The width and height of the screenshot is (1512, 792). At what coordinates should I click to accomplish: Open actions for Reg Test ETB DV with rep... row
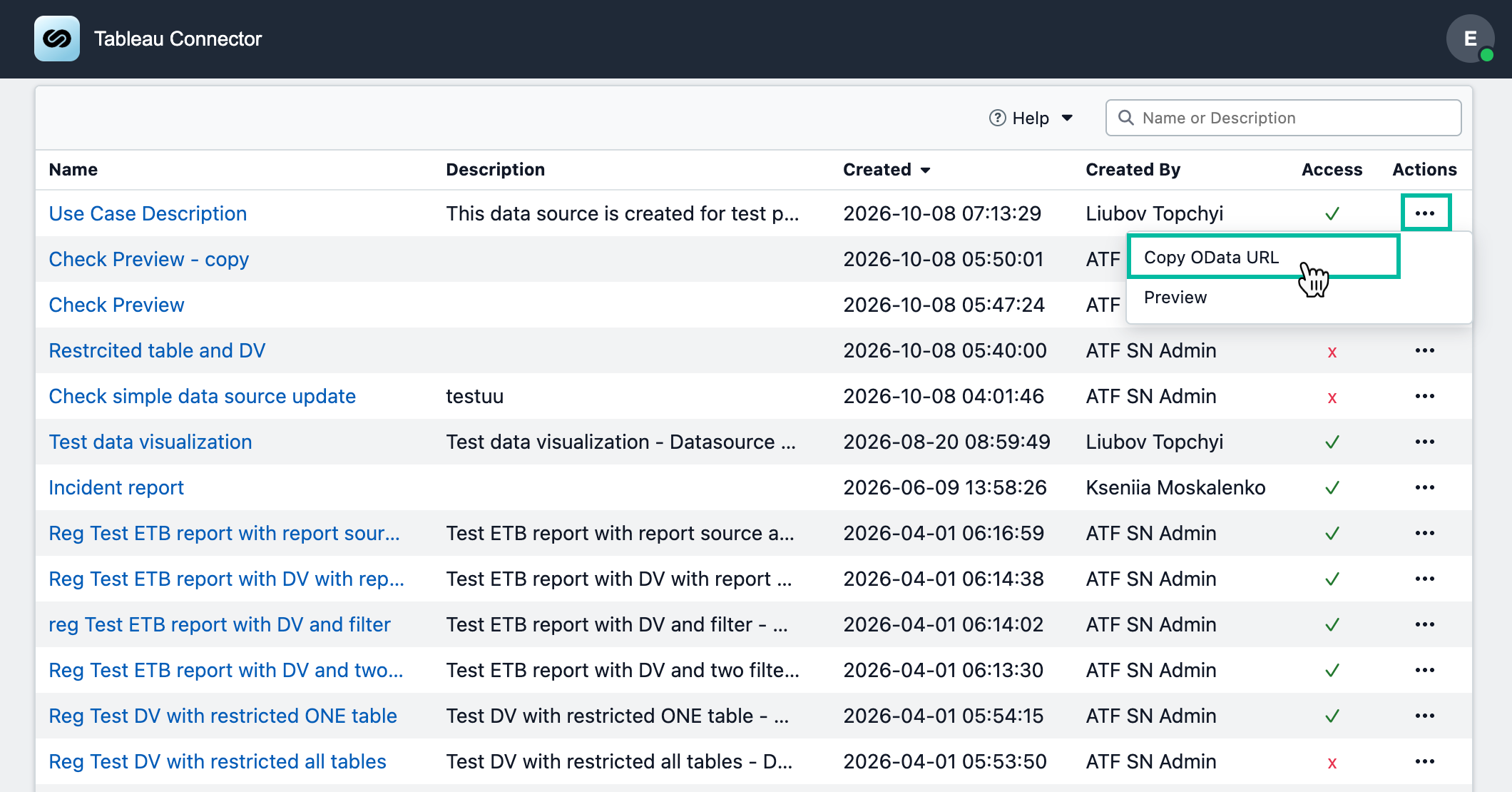(x=1425, y=579)
